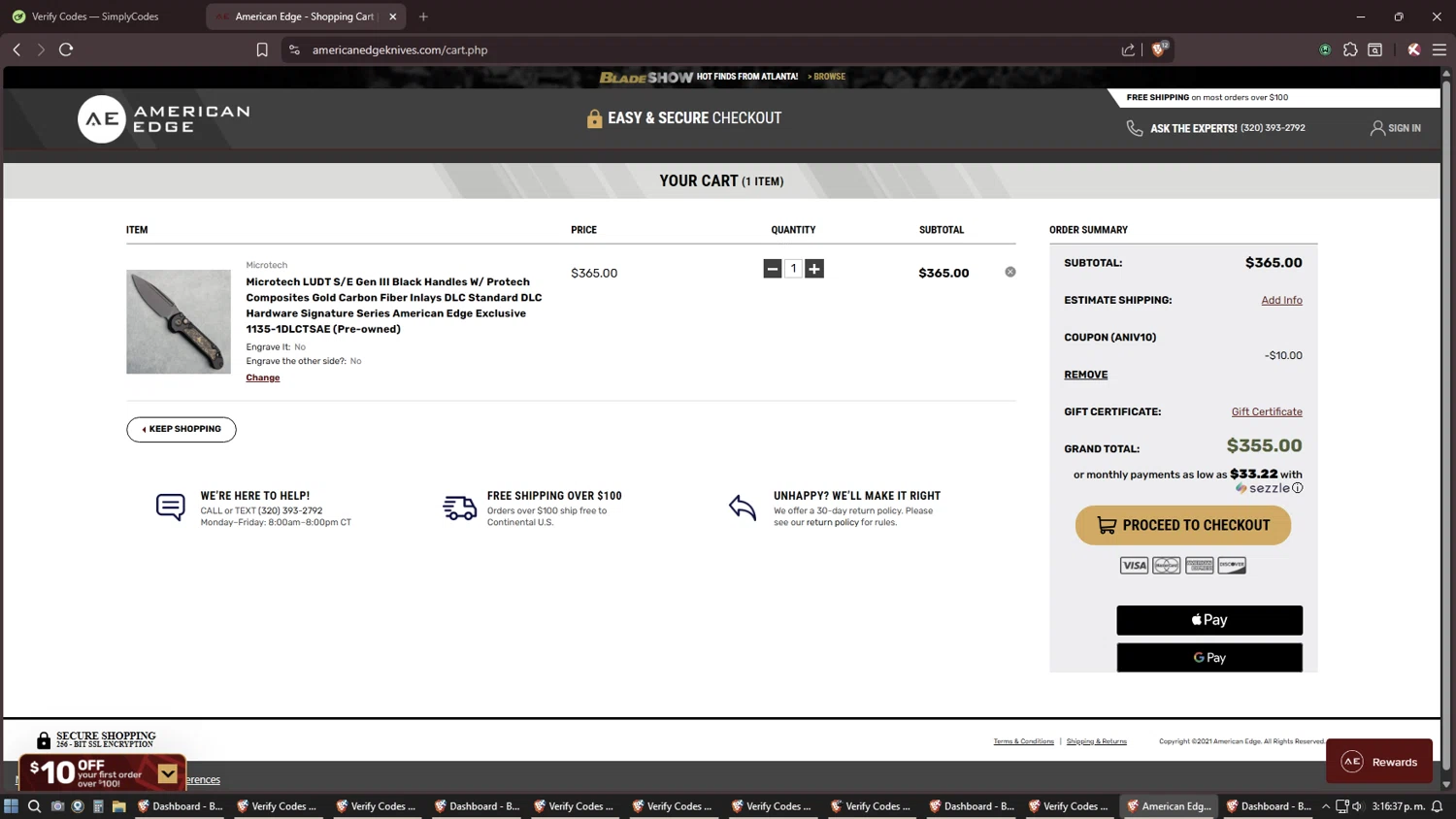The width and height of the screenshot is (1456, 819).
Task: Share this page via the share icon
Action: coord(1128,49)
